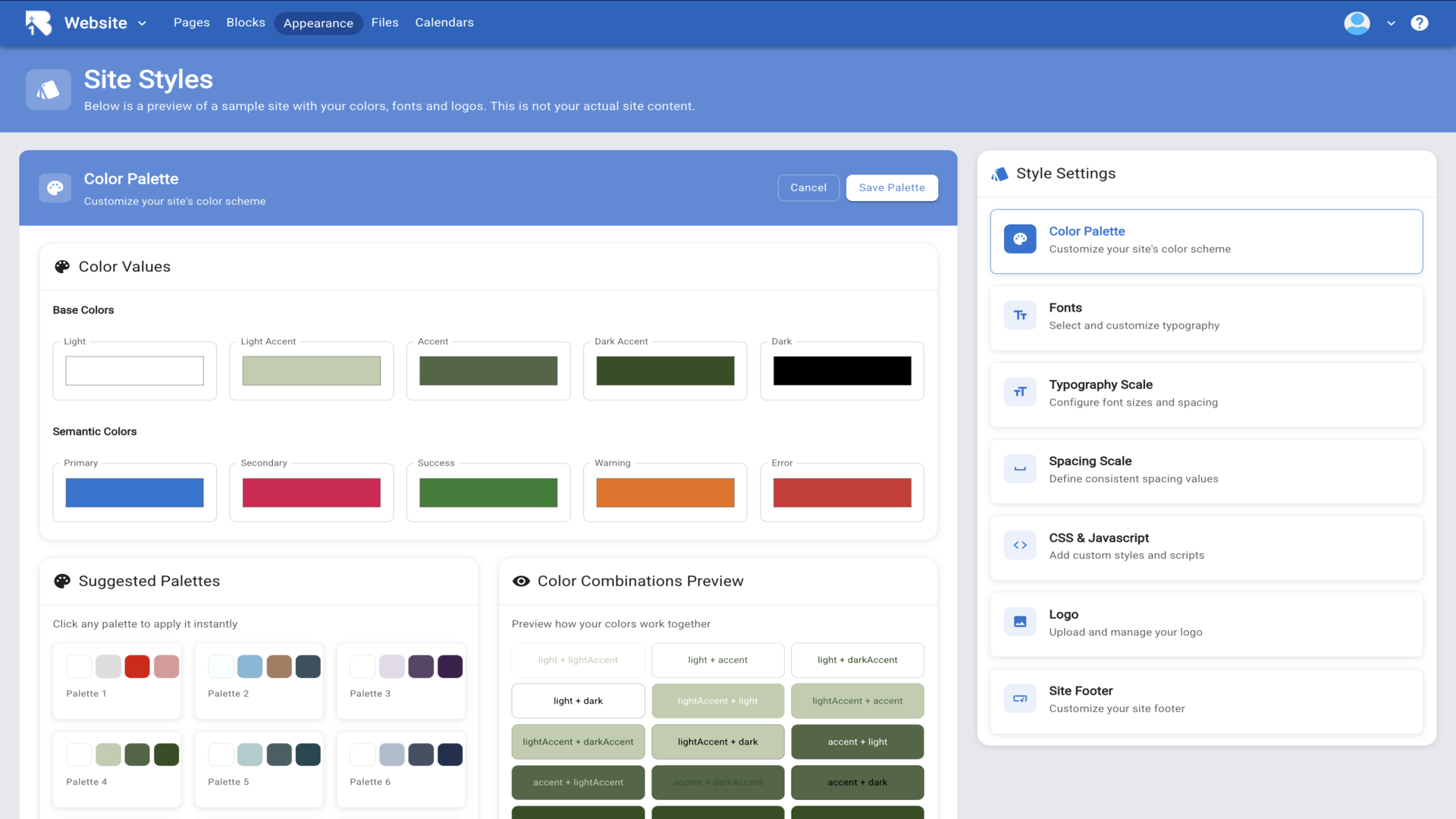Open the Fonts typography icon
The width and height of the screenshot is (1456, 819).
click(1020, 315)
